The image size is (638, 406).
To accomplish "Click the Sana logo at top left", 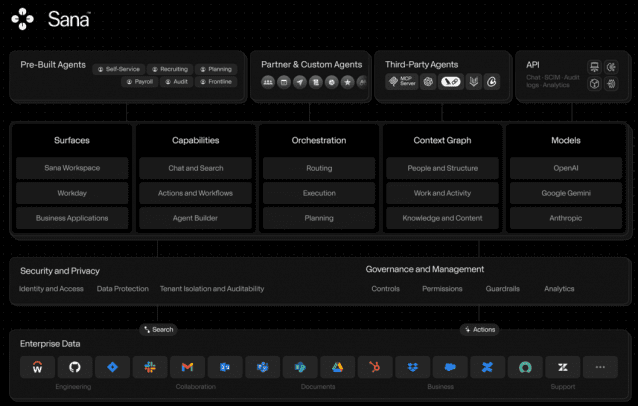I will 50,19.
